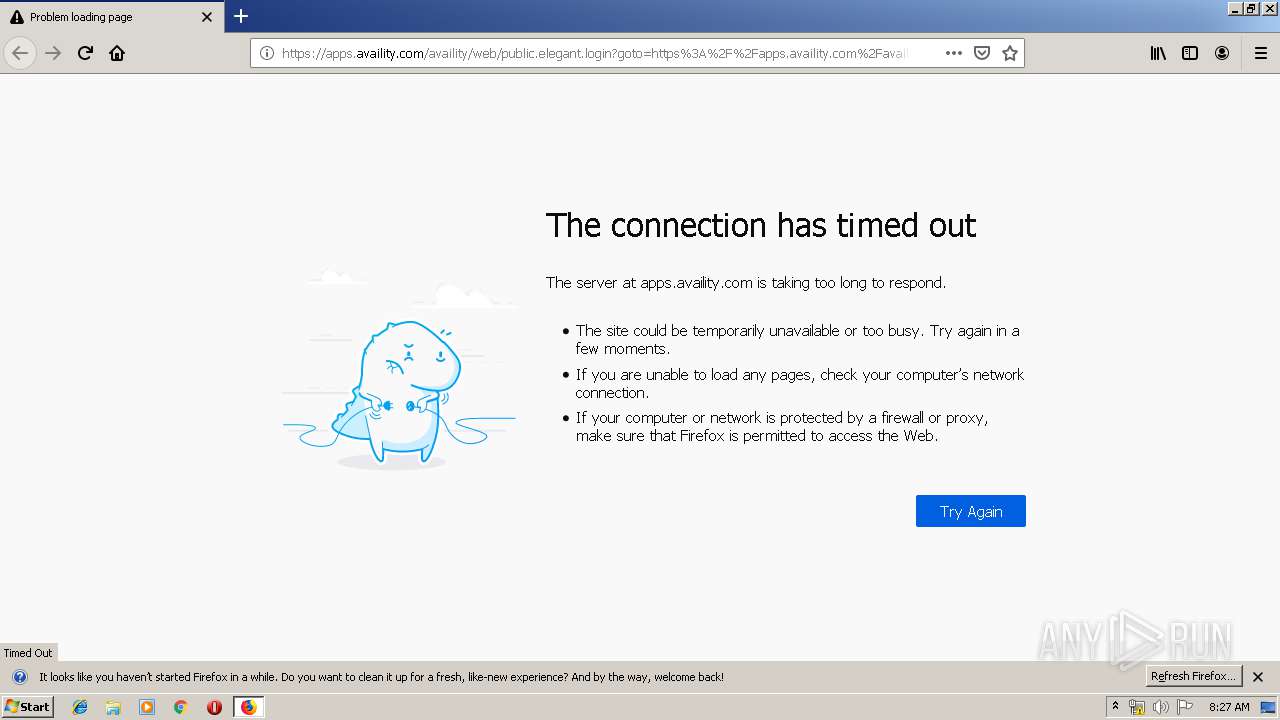Click the Refresh Firefox button
Screen dimensions: 1280x720
coord(1194,676)
